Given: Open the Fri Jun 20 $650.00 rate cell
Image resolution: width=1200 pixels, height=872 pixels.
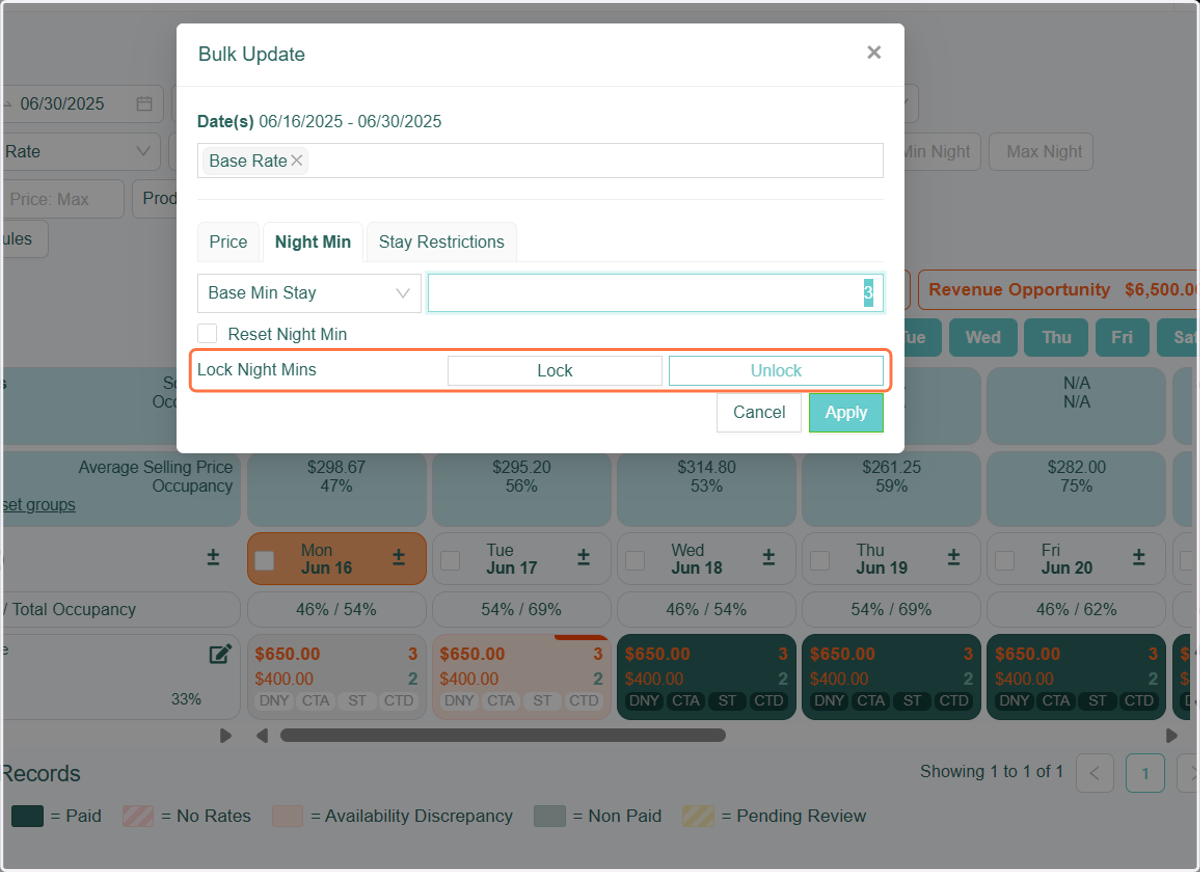Looking at the screenshot, I should 1077,677.
